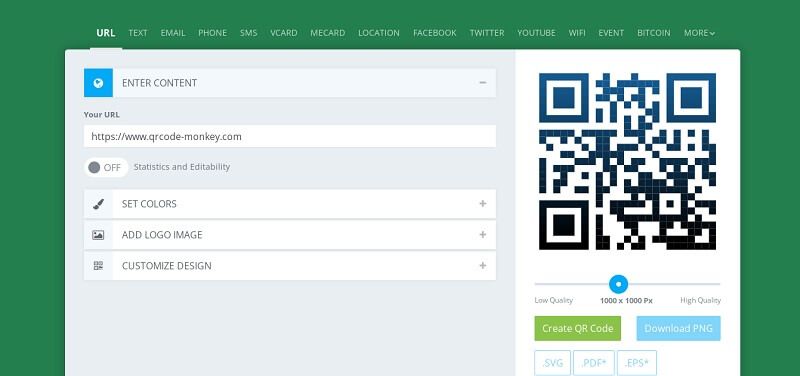The width and height of the screenshot is (800, 376).
Task: Download as .EPS* format
Action: [x=637, y=363]
